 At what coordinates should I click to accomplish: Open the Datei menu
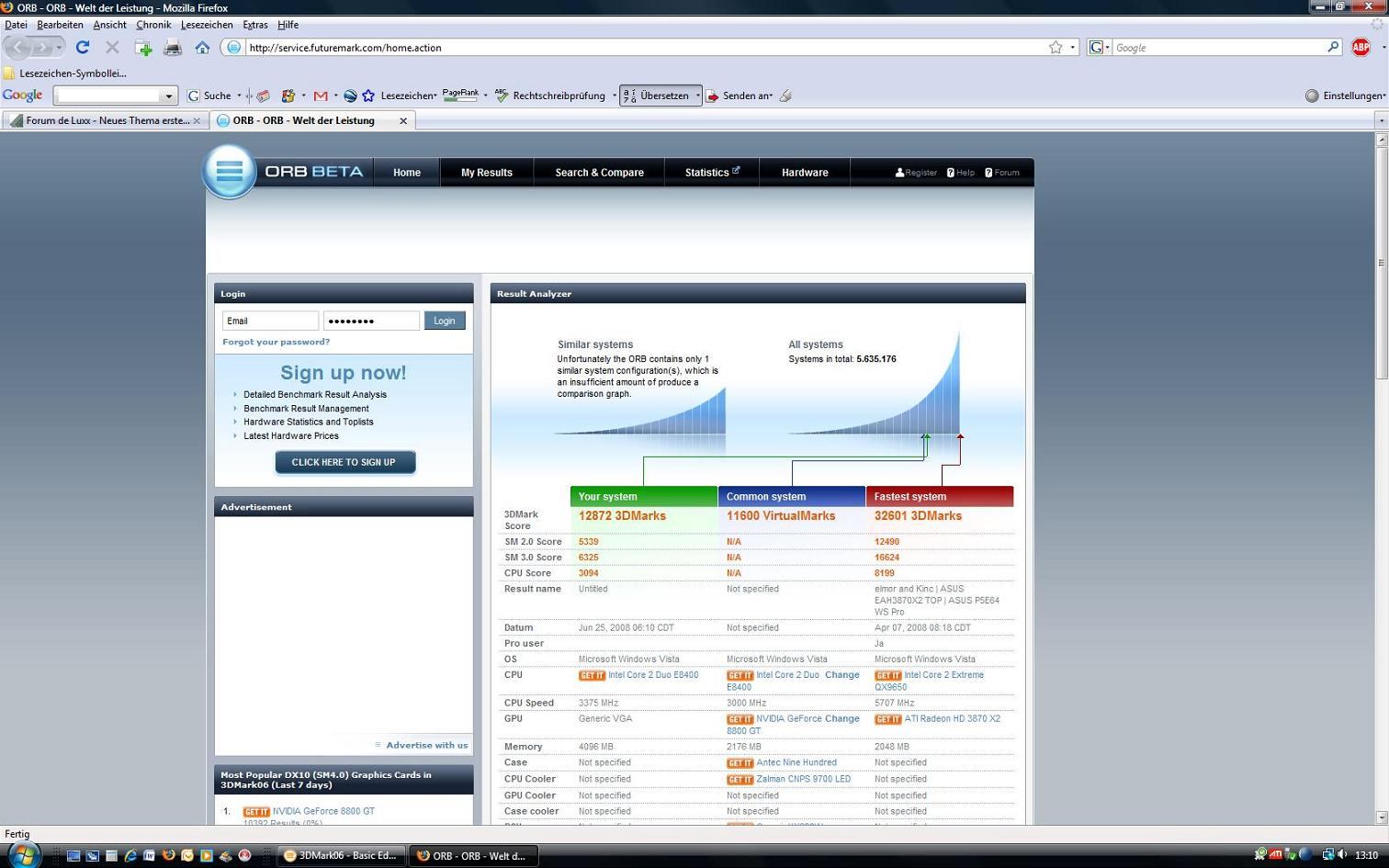pyautogui.click(x=16, y=25)
